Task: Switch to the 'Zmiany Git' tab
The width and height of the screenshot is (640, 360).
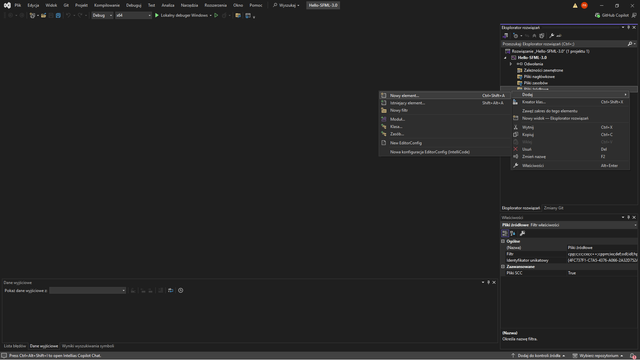Action: coord(553,208)
